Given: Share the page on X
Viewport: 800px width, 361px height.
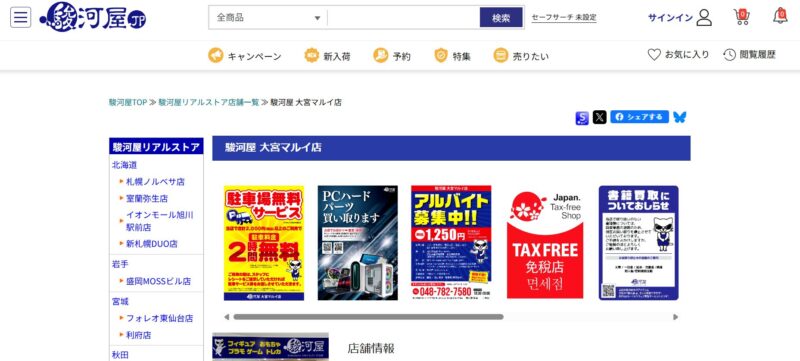Looking at the screenshot, I should 599,118.
